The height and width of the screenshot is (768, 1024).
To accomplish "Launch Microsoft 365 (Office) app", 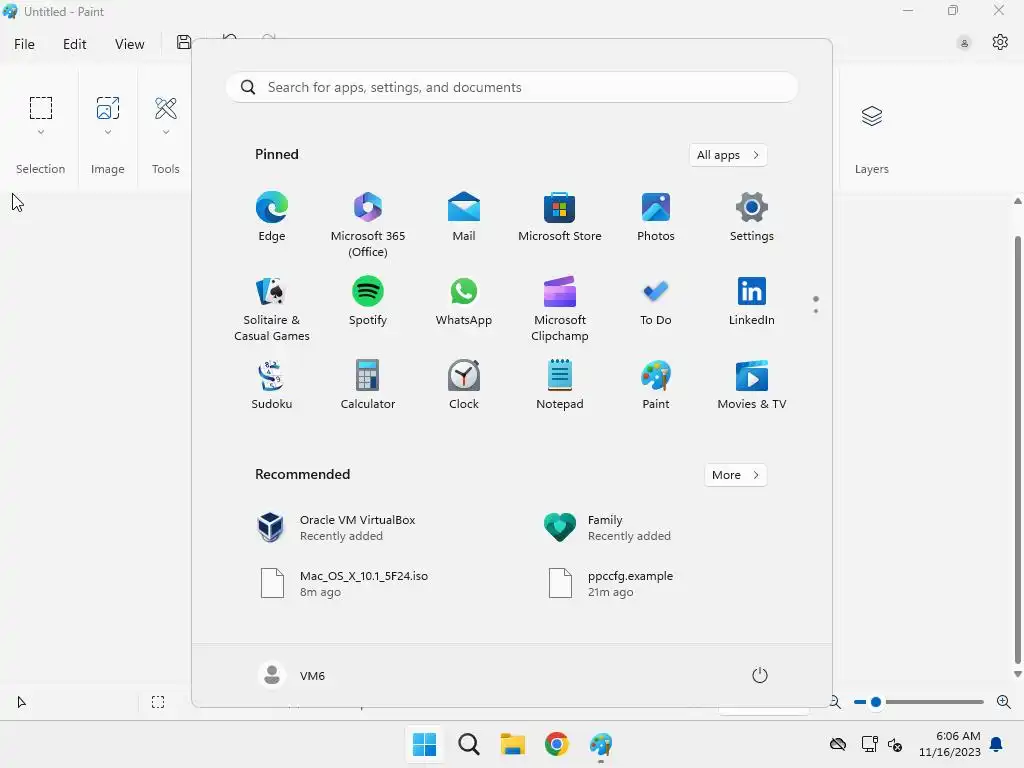I will point(368,225).
